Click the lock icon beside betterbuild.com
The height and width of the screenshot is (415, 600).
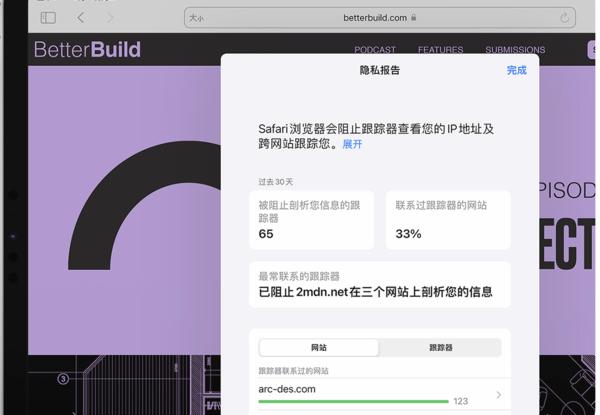(x=414, y=18)
